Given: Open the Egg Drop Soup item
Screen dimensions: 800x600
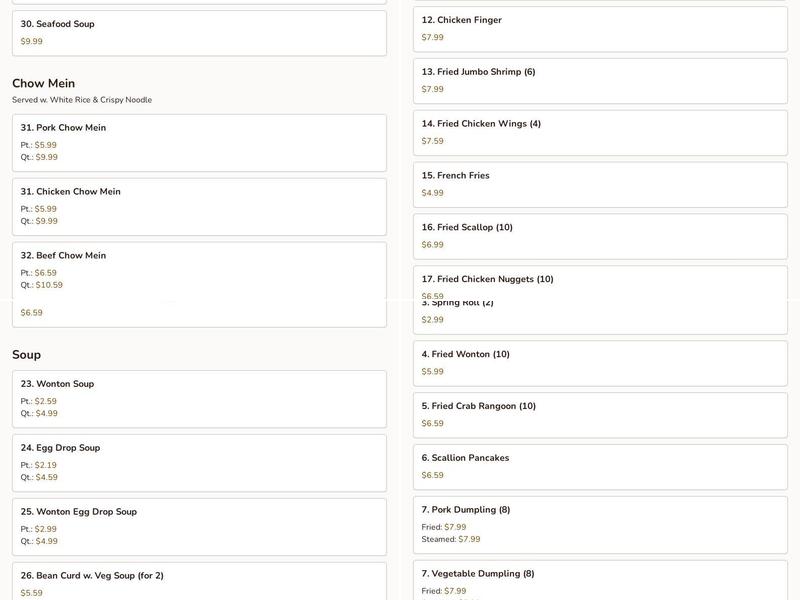Looking at the screenshot, I should pos(199,462).
